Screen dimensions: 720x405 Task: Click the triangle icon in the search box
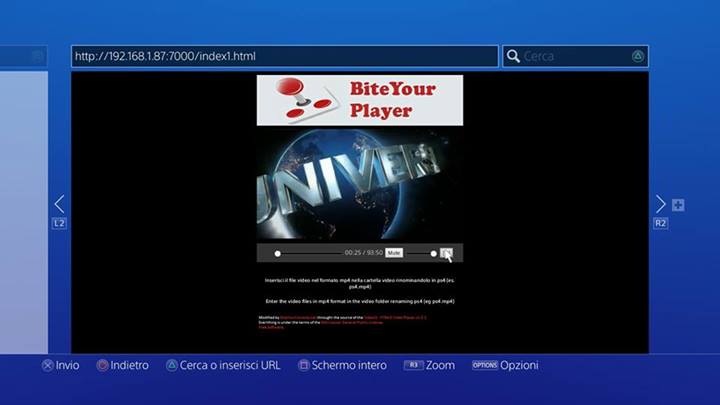pos(637,56)
